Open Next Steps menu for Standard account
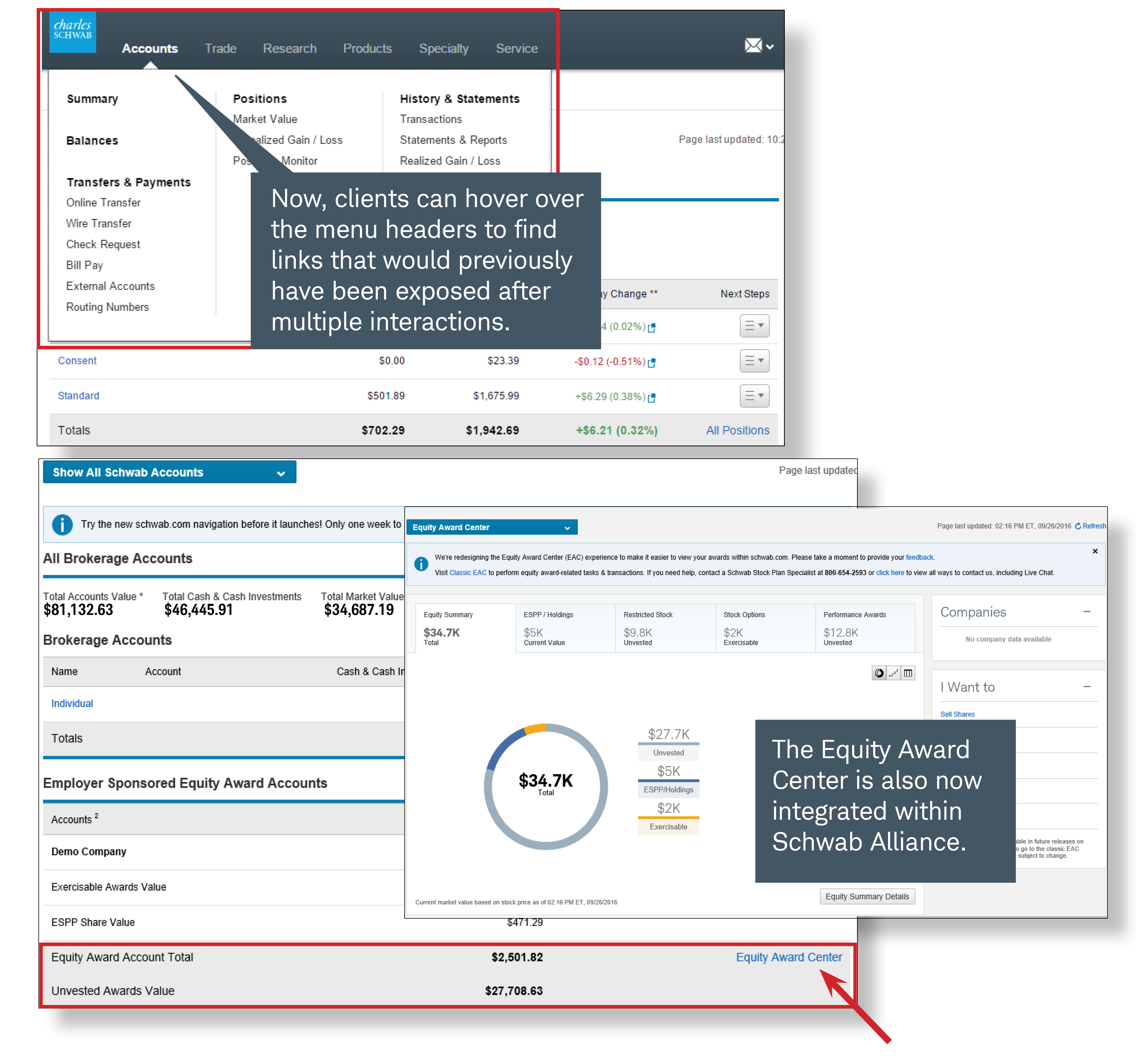1136x1064 pixels. pyautogui.click(x=754, y=396)
